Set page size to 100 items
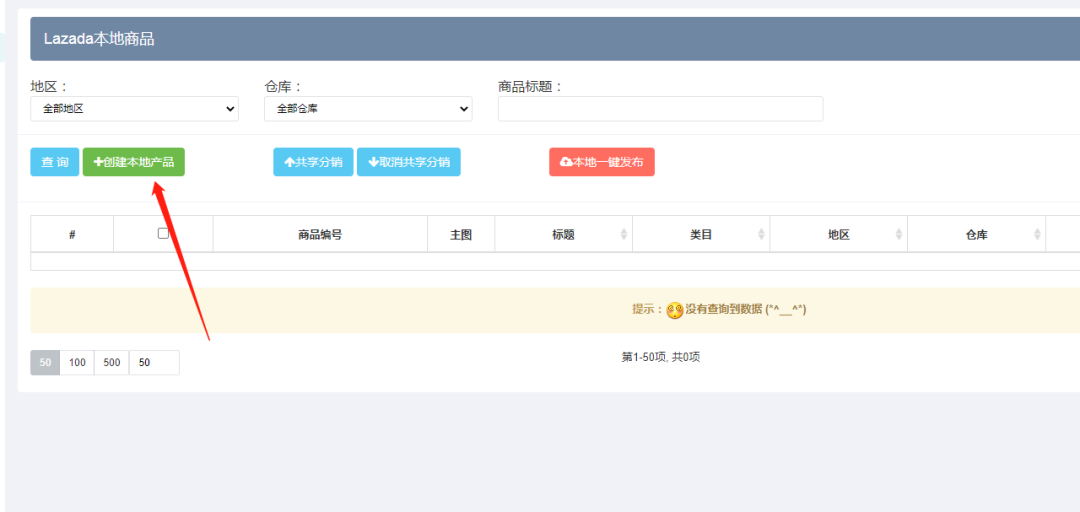1080x512 pixels. point(77,362)
